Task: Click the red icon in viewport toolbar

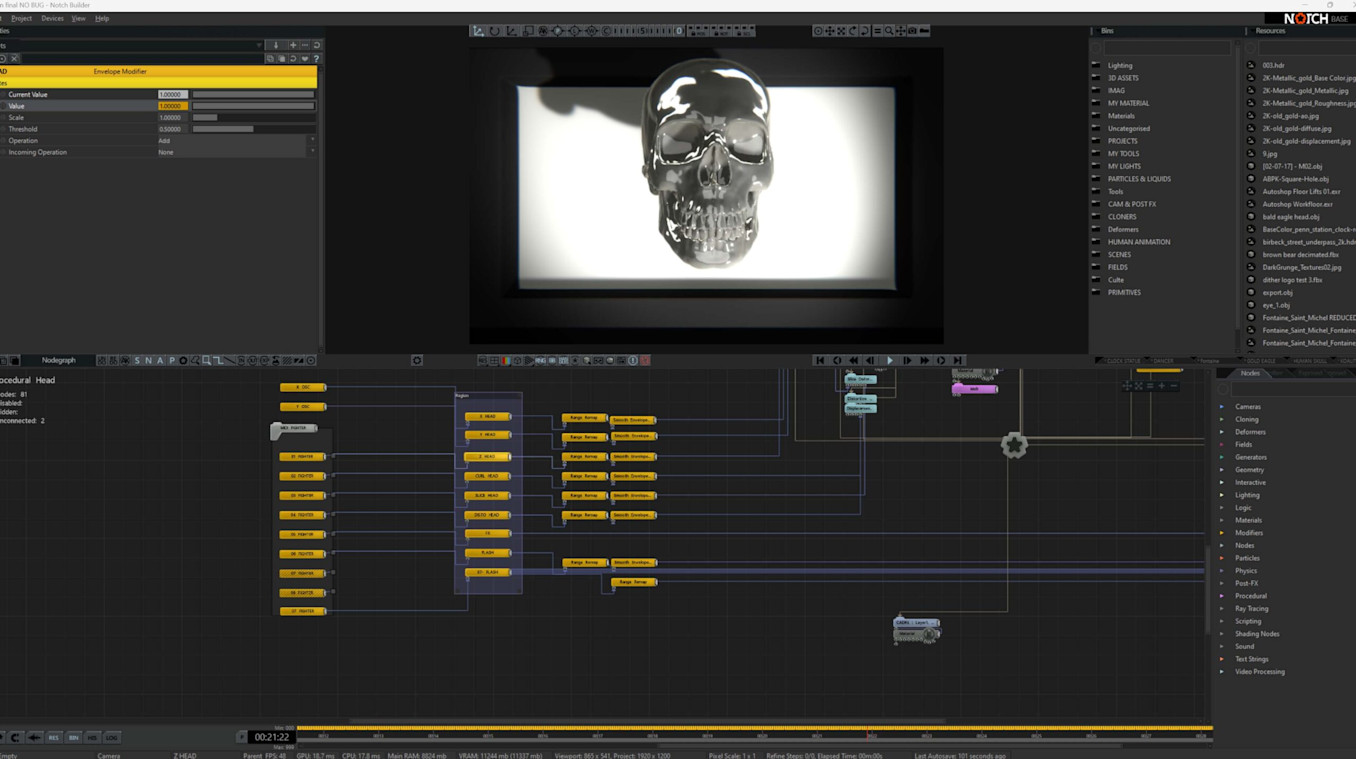Action: 645,360
